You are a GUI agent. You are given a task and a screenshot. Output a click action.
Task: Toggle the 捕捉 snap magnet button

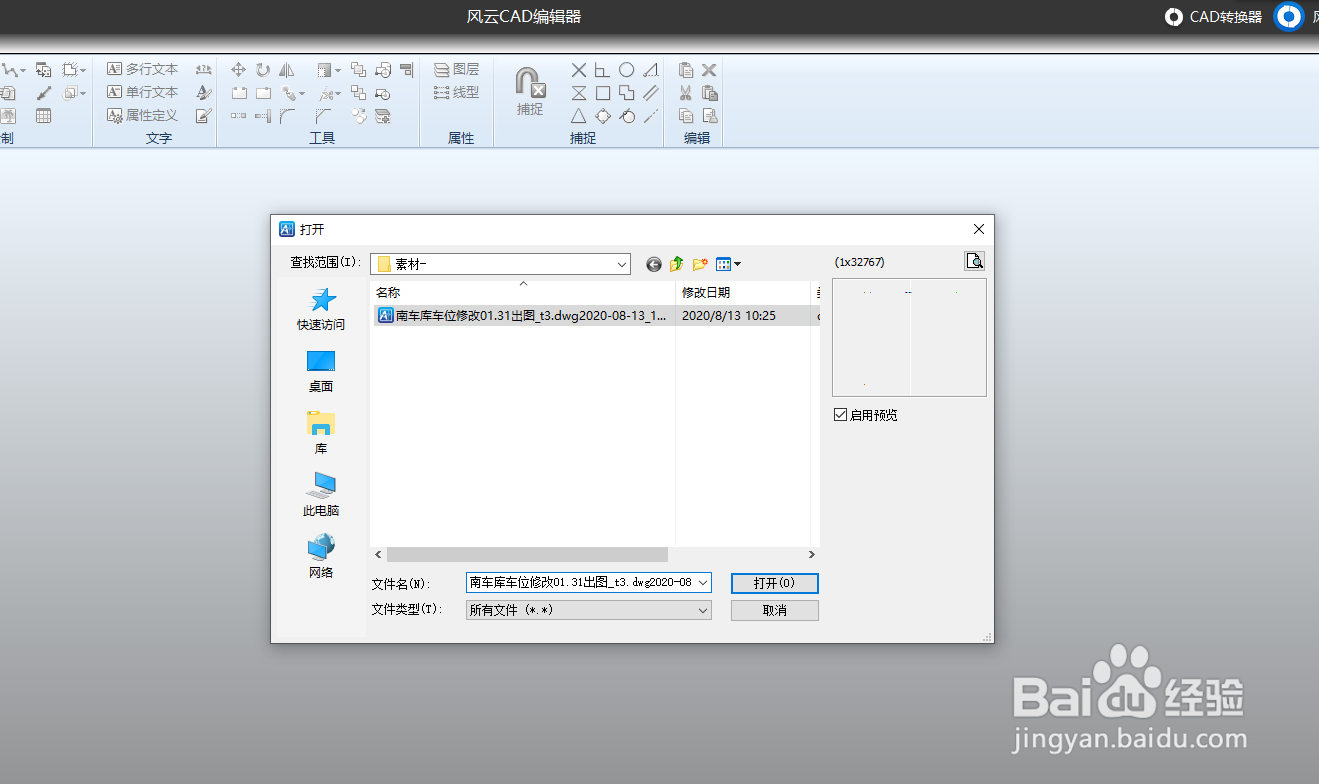tap(530, 91)
